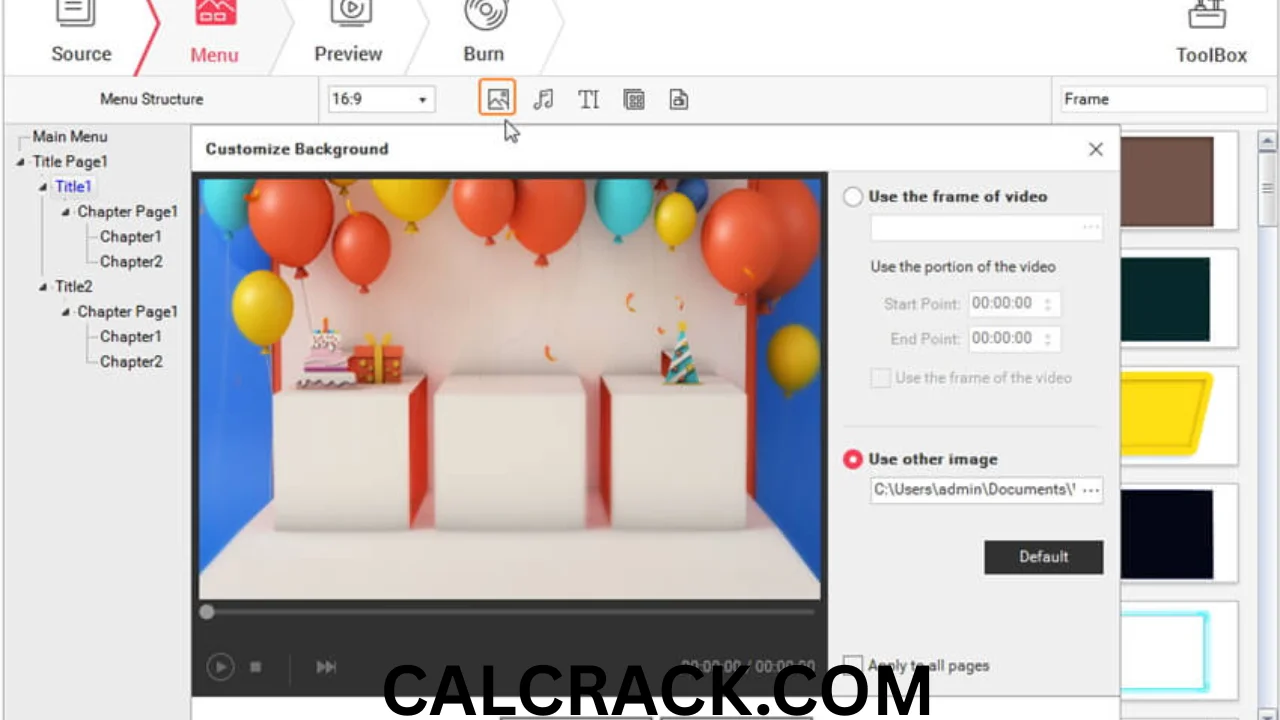
Task: Click the balloon background preview image
Action: tap(509, 389)
